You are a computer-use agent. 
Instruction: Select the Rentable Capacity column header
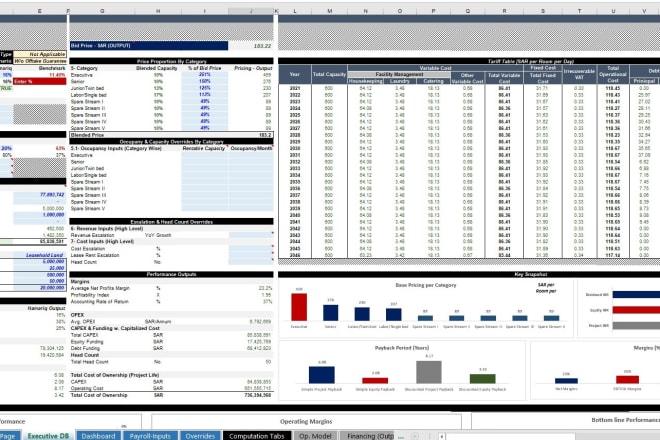(x=204, y=149)
